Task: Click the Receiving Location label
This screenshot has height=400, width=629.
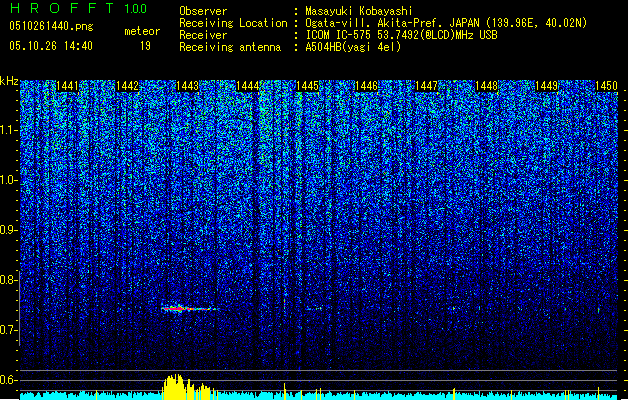Action: click(233, 23)
